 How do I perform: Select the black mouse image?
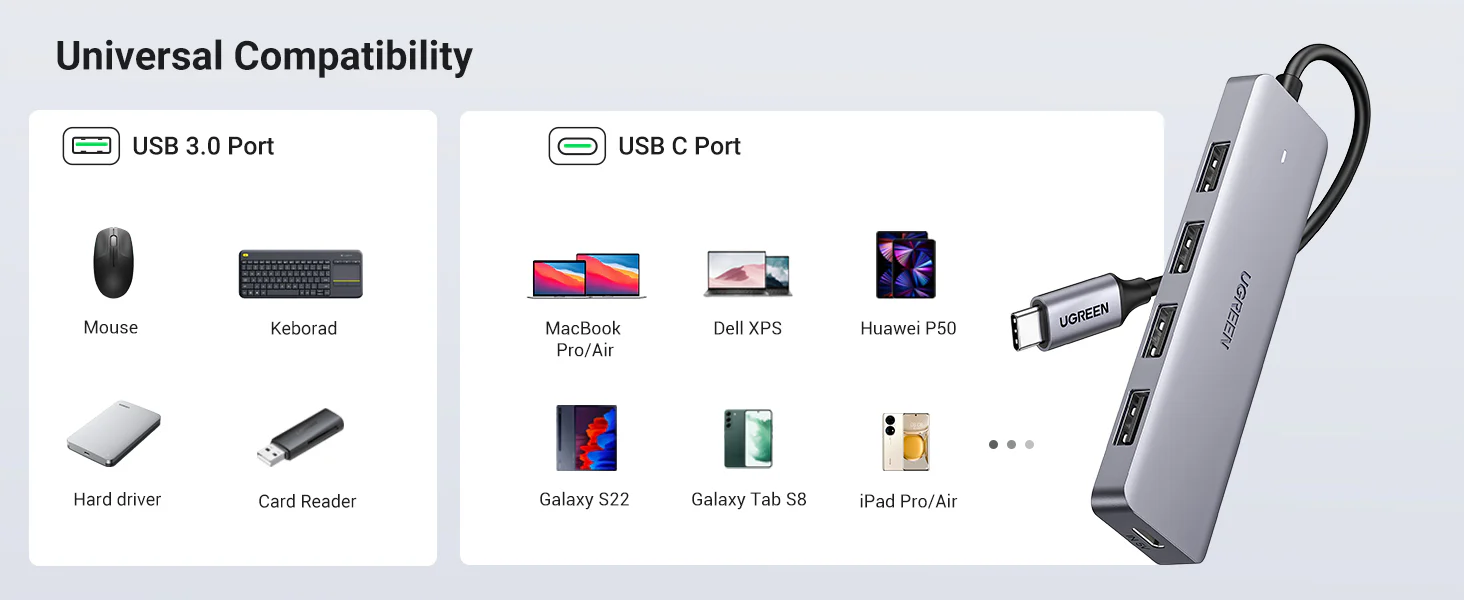[x=112, y=263]
